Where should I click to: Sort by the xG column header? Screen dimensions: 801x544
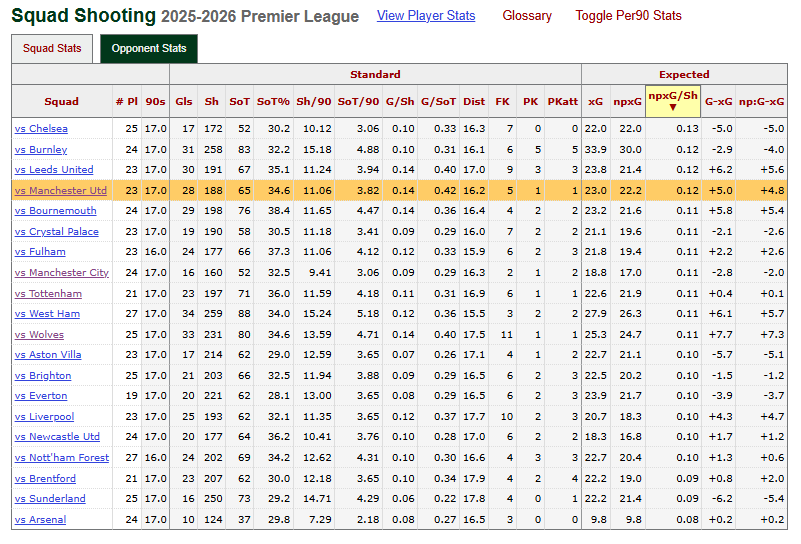tap(595, 101)
